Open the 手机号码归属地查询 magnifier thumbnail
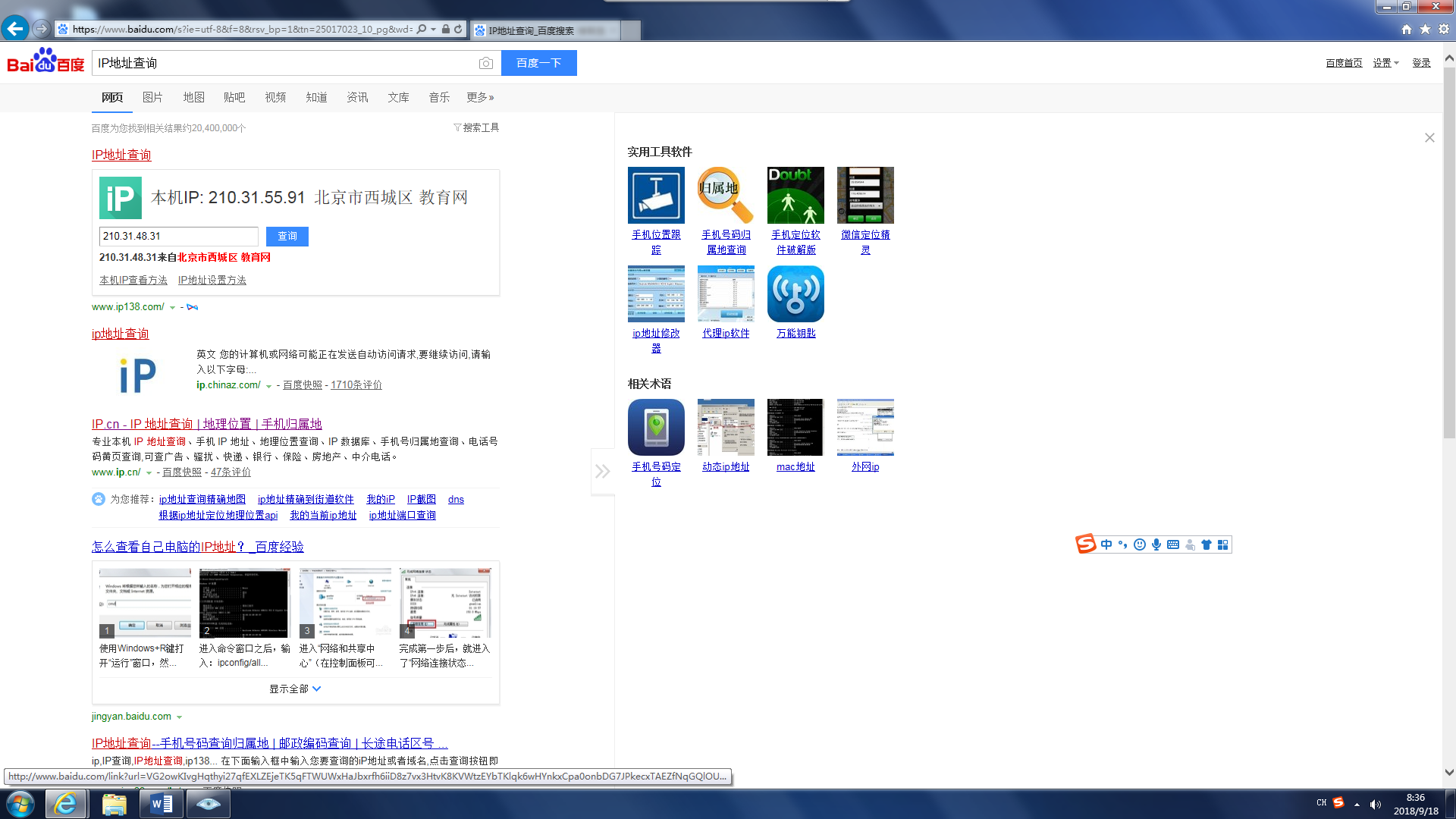The width and height of the screenshot is (1456, 819). (x=726, y=195)
